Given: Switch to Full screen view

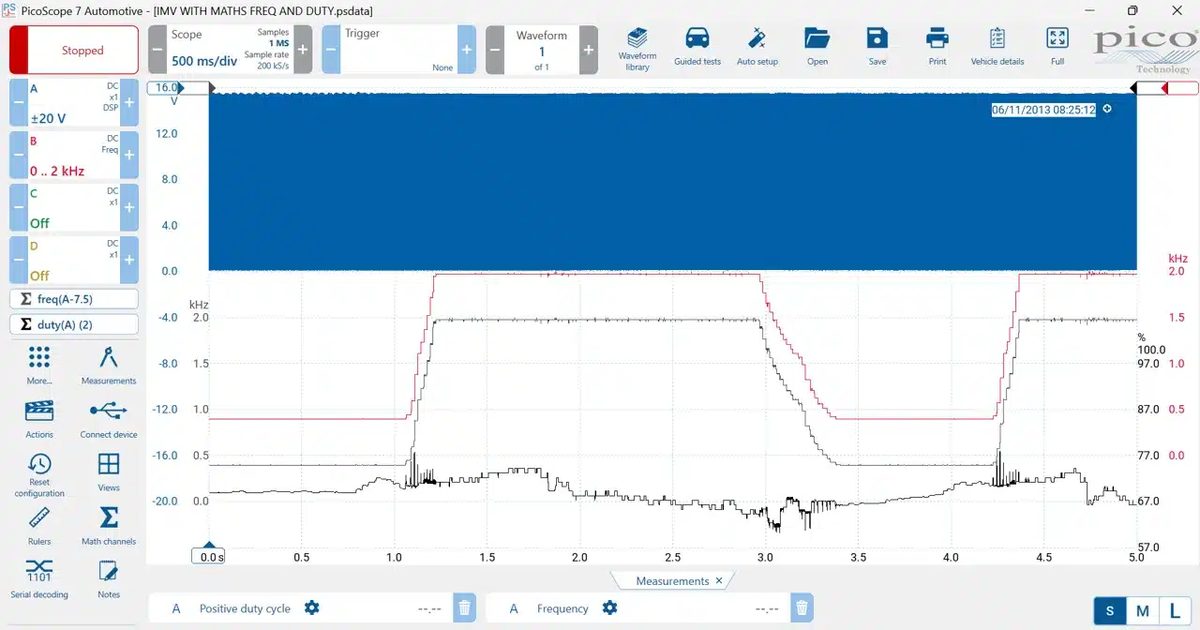Looking at the screenshot, I should tap(1057, 48).
